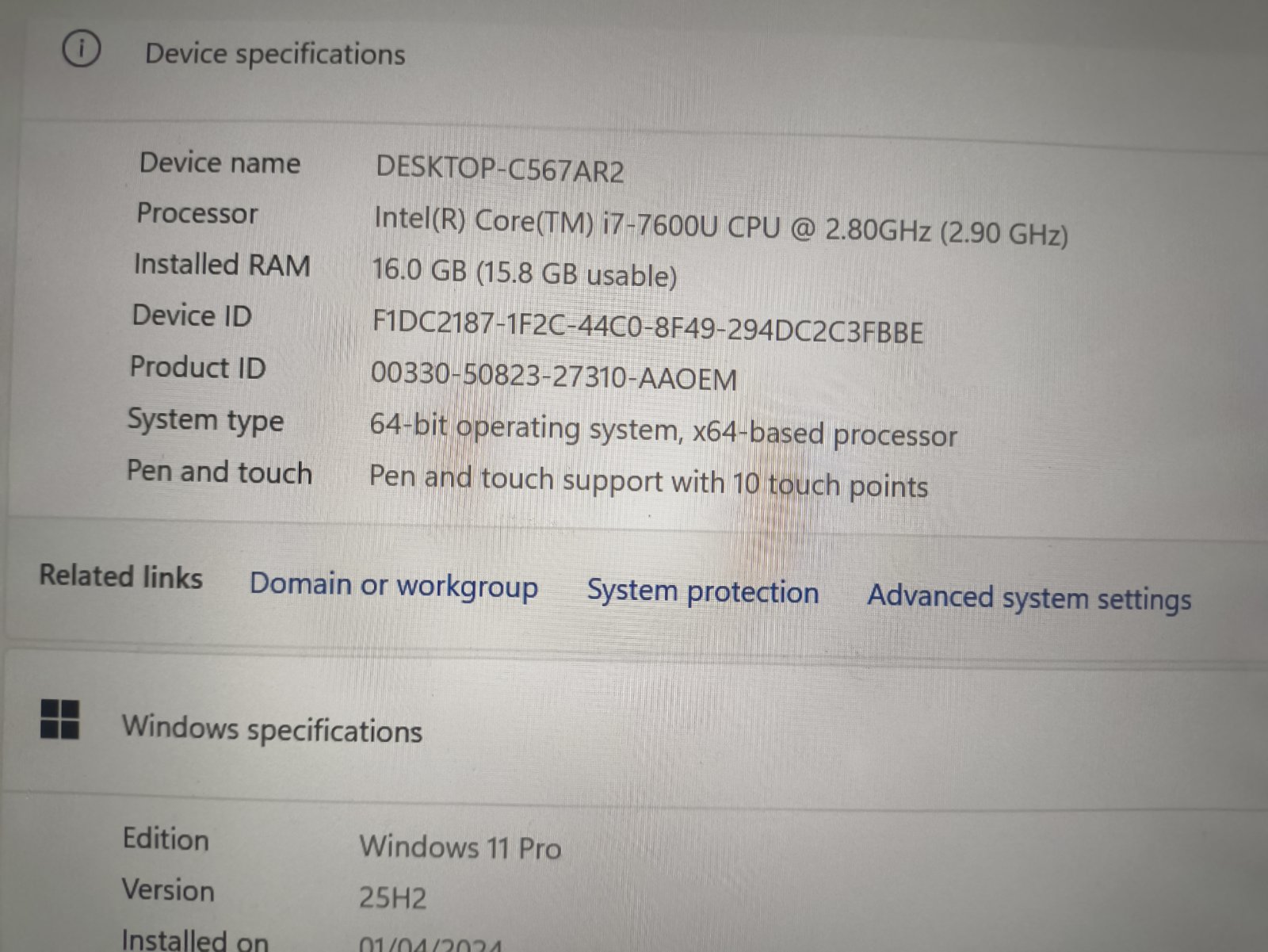Click the pen and touch support value
Image resolution: width=1268 pixels, height=952 pixels.
pyautogui.click(x=648, y=482)
